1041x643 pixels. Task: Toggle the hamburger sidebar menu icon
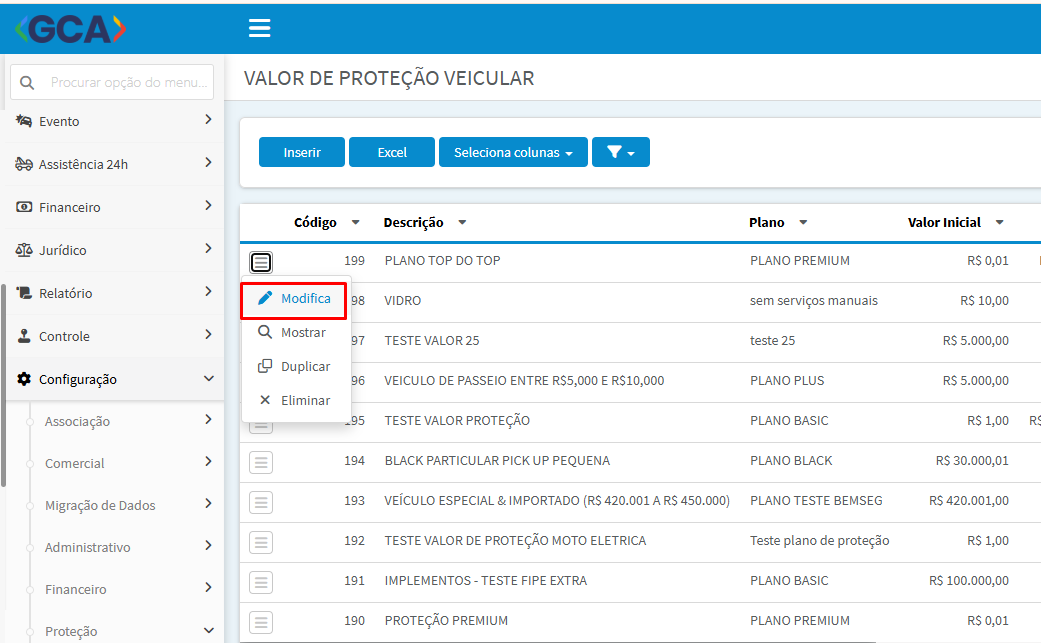259,28
